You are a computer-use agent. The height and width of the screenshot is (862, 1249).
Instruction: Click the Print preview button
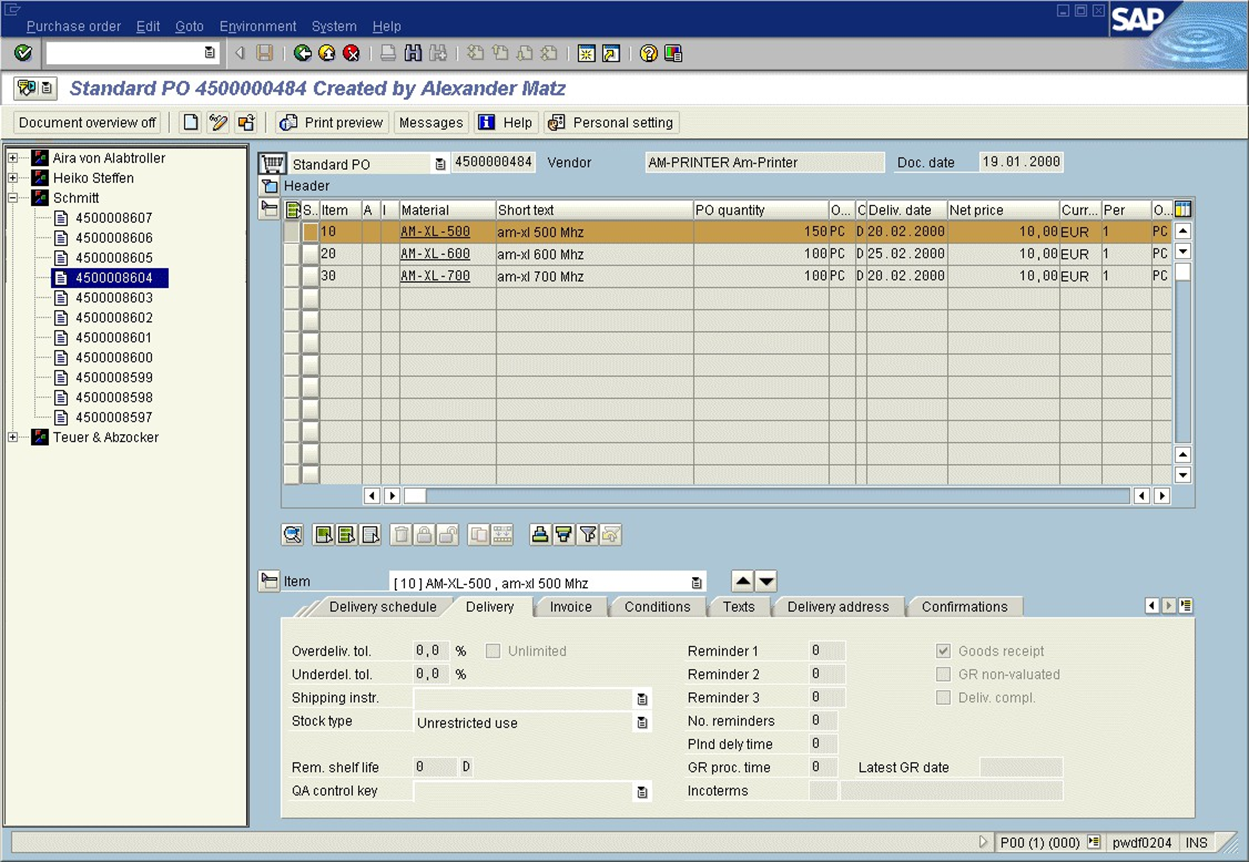[332, 122]
